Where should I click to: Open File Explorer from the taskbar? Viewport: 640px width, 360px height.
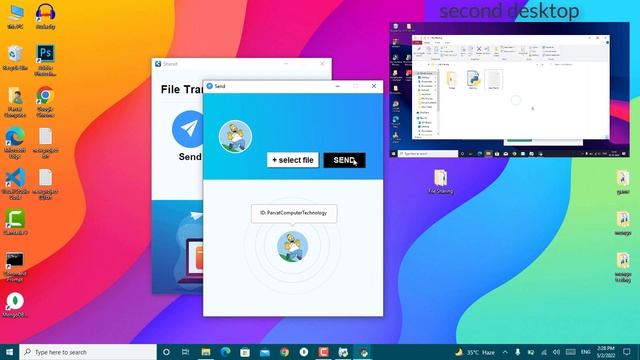pos(205,352)
